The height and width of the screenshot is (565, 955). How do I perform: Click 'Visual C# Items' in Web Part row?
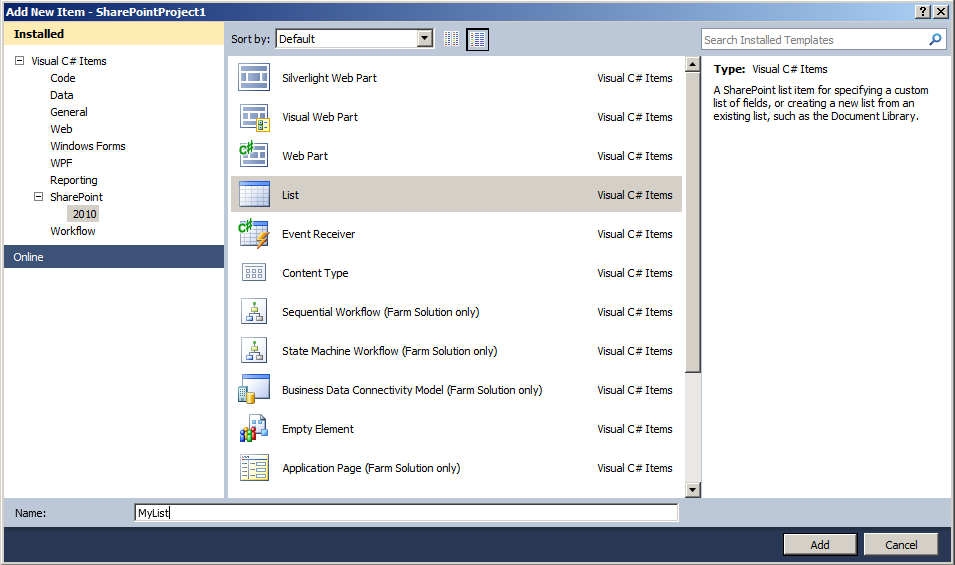point(635,156)
